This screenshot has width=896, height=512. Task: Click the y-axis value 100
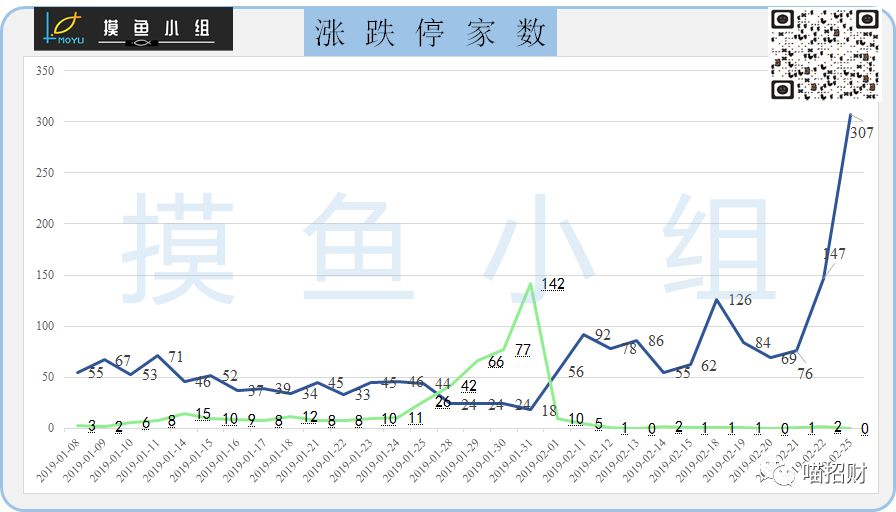click(45, 326)
